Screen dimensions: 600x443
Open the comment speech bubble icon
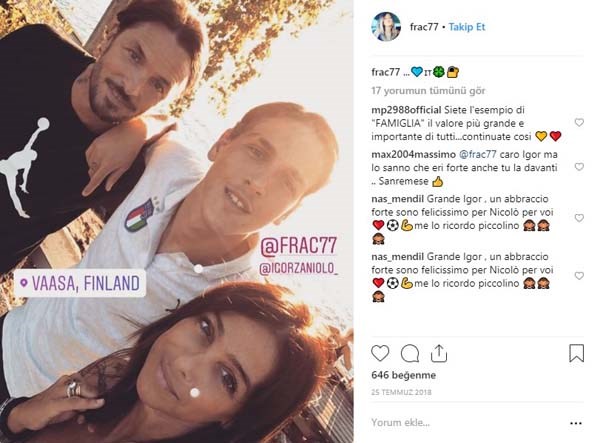point(409,353)
